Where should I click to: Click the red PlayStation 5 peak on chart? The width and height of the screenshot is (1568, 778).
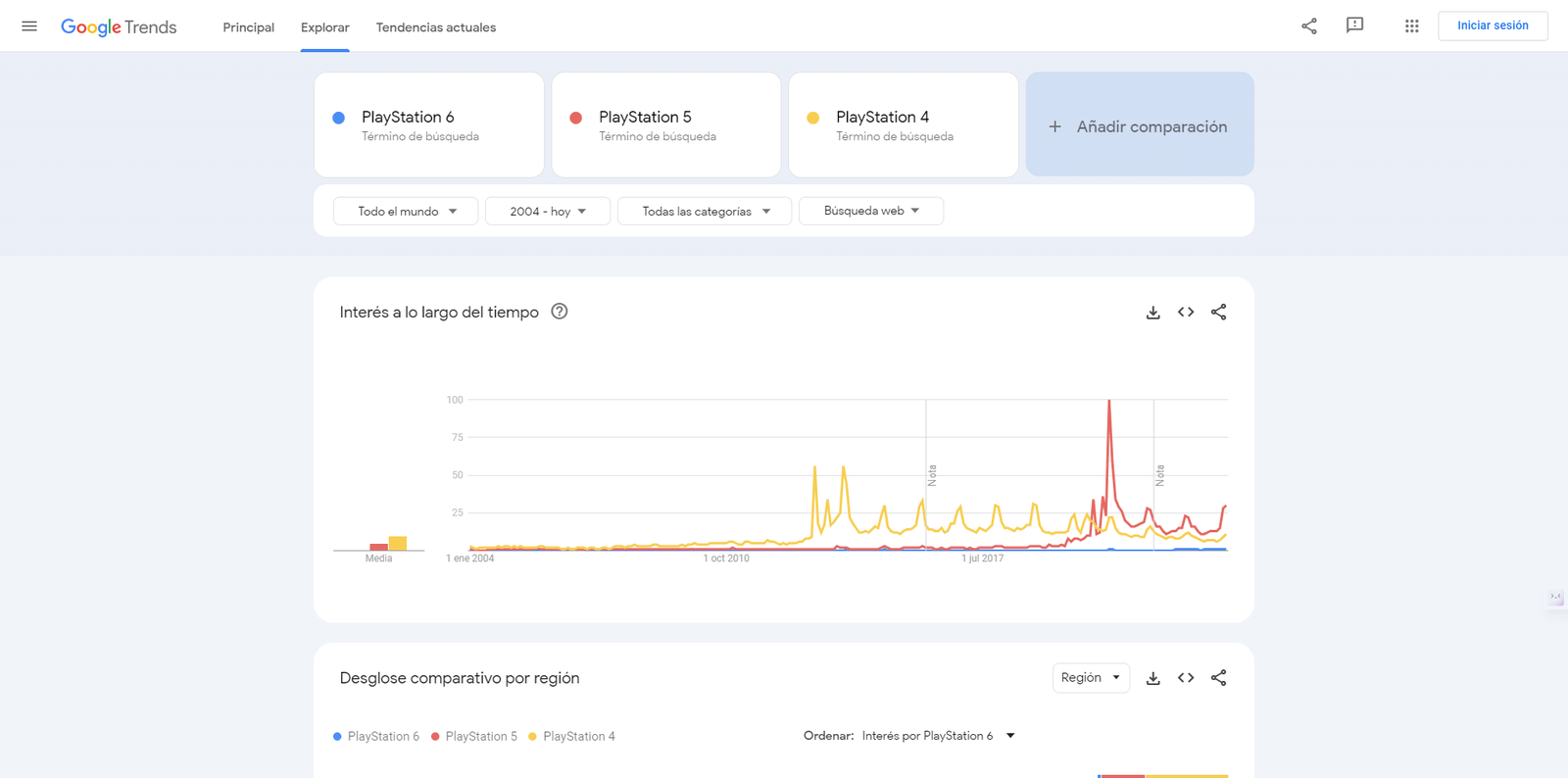(1109, 401)
